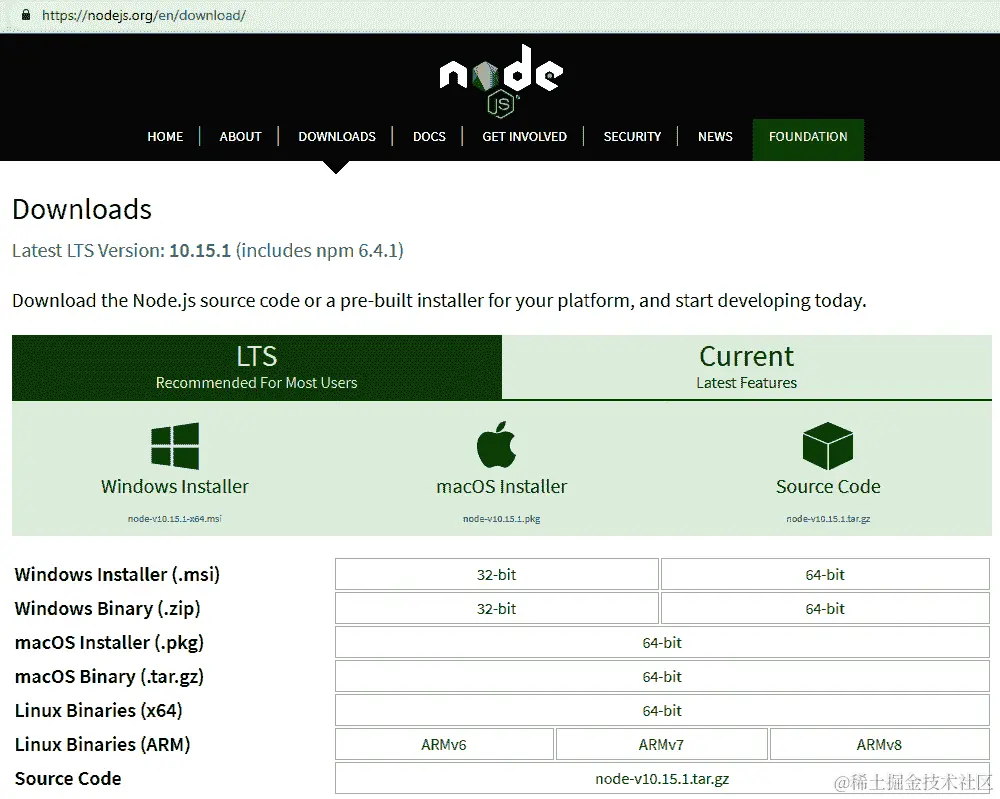Click the macOS Installer label
This screenshot has width=1000, height=799.
(x=501, y=487)
